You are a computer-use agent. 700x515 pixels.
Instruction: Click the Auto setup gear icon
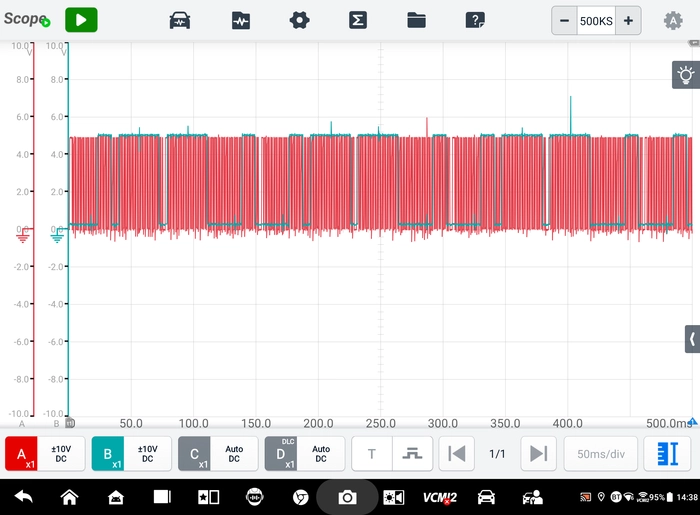point(673,21)
